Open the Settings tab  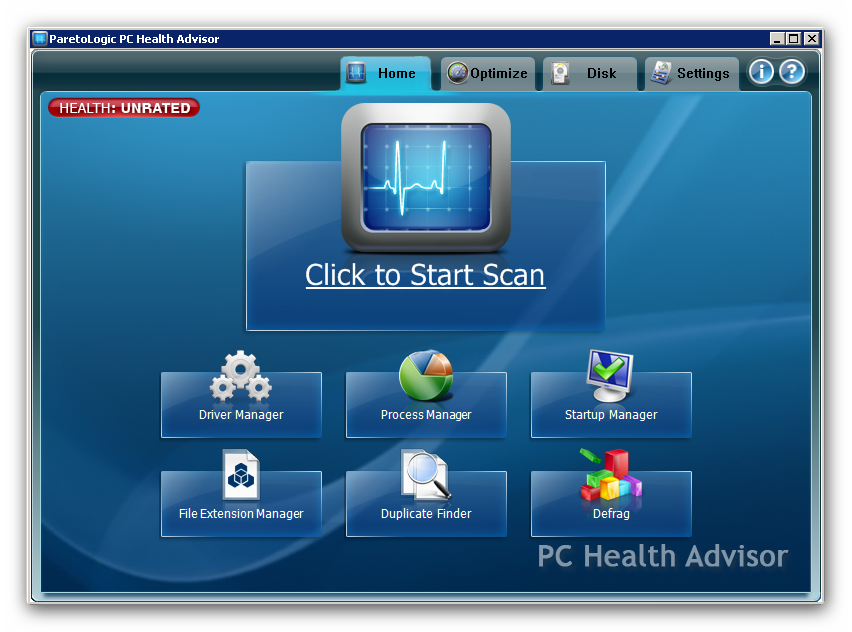[691, 73]
